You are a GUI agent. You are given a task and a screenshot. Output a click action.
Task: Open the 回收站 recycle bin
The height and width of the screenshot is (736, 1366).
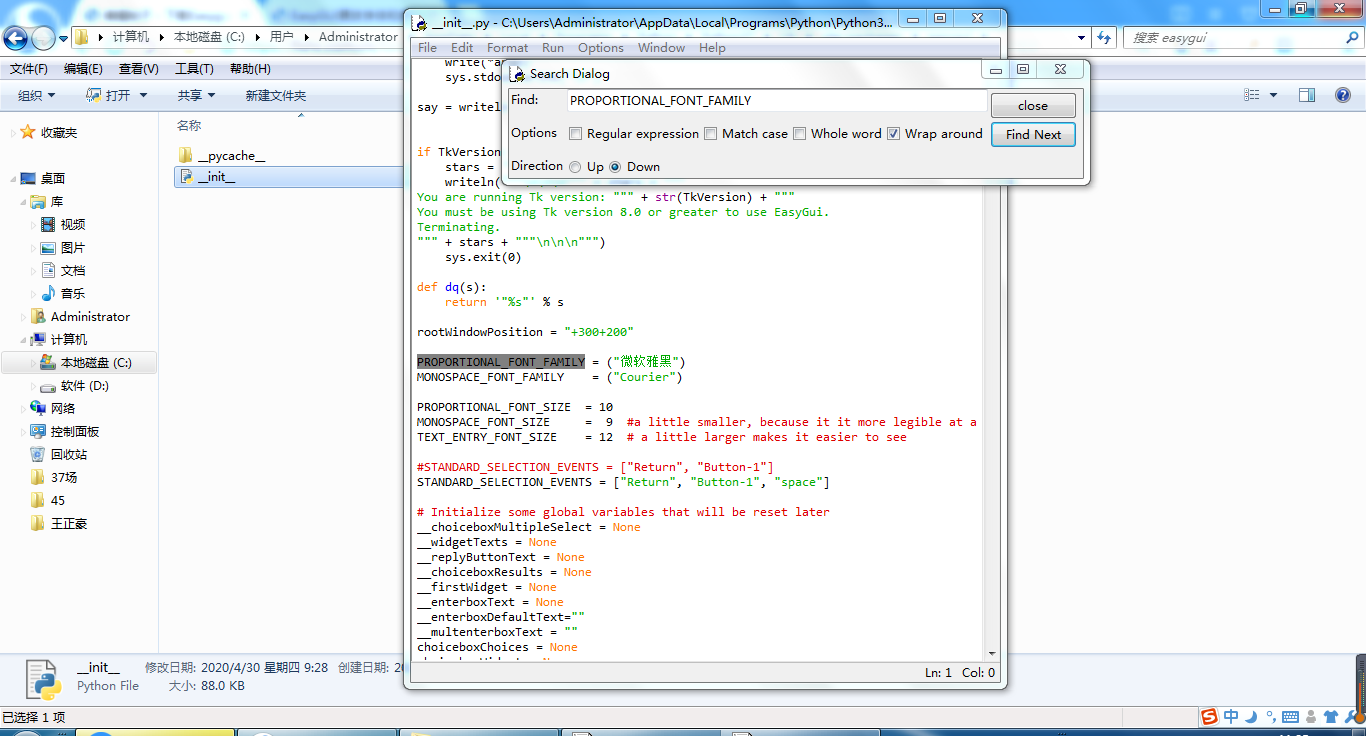coord(58,455)
